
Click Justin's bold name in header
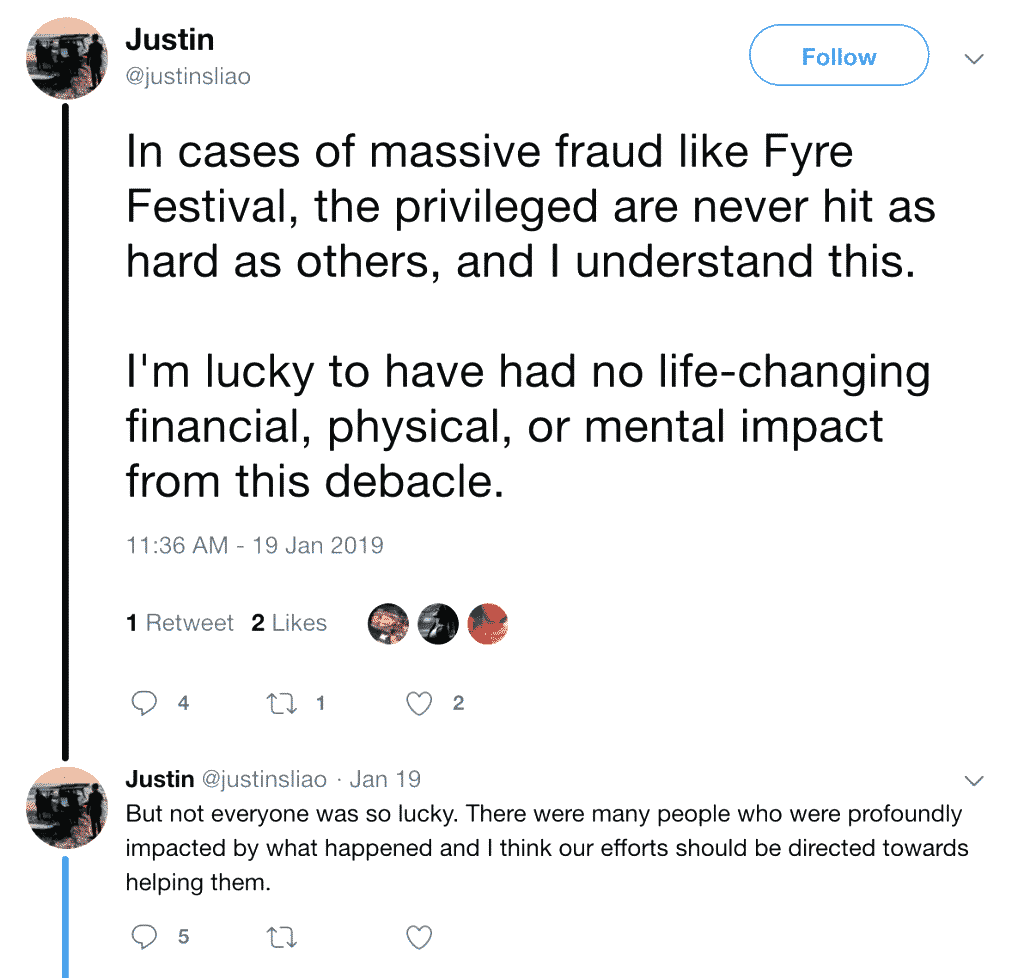[x=170, y=41]
